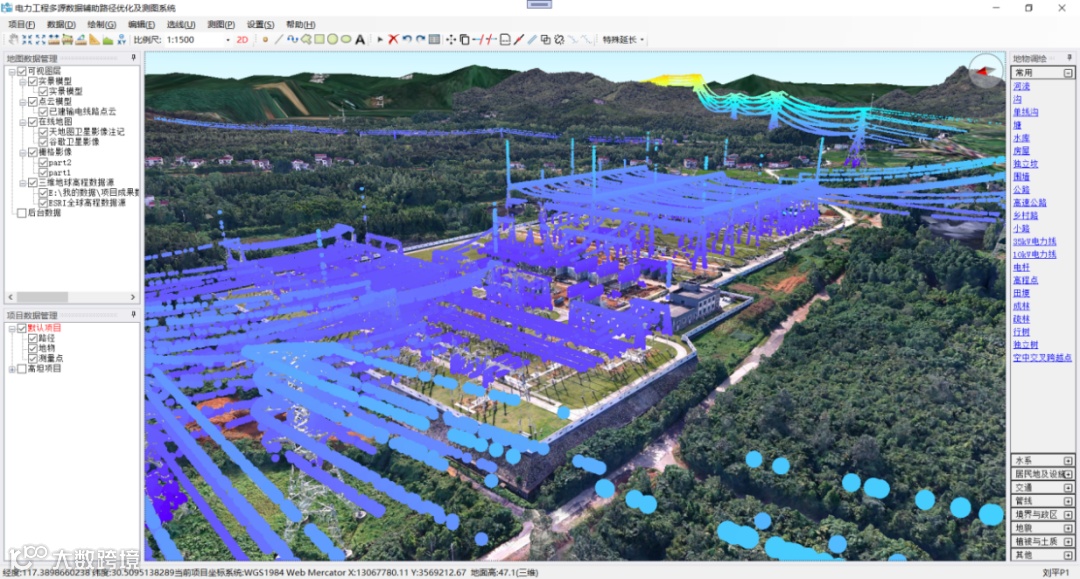
Task: Toggle the 已建输电线路点云 layer checkbox
Action: [x=43, y=112]
